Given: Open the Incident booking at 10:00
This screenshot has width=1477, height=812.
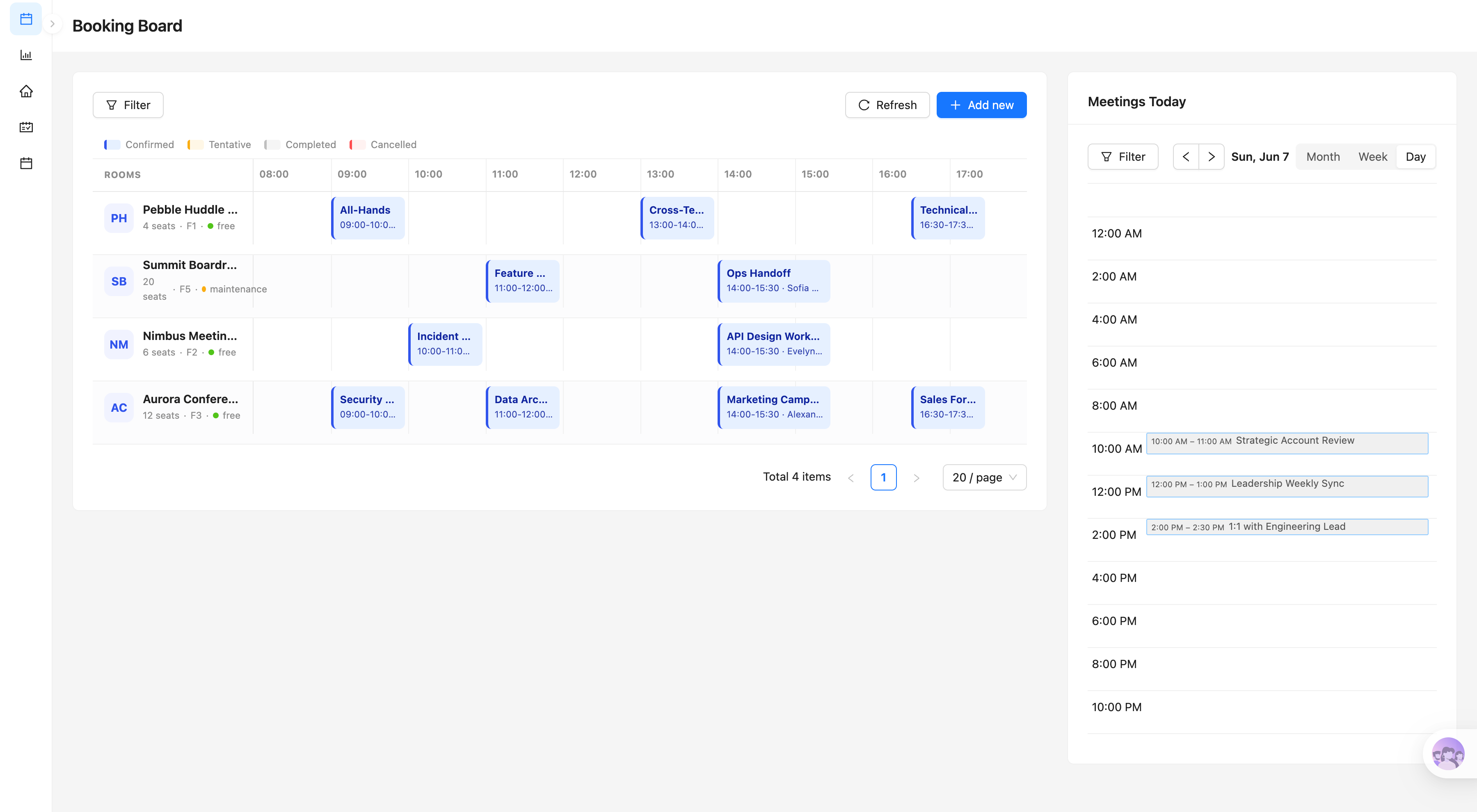Looking at the screenshot, I should pyautogui.click(x=445, y=344).
